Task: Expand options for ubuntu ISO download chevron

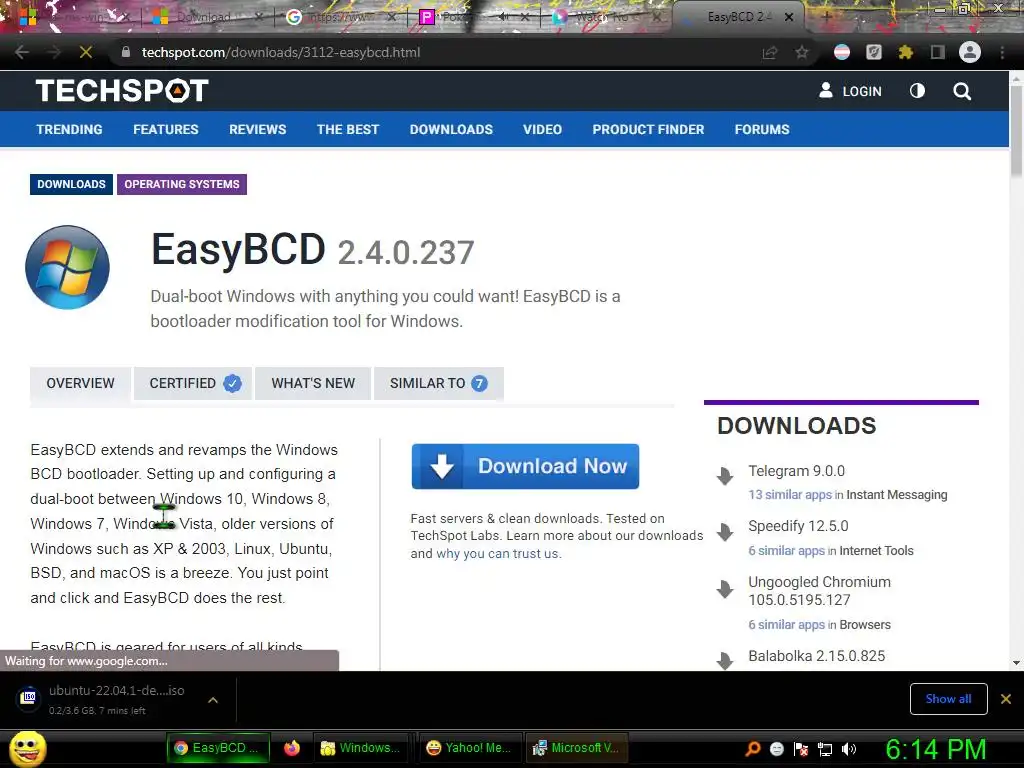Action: 213,700
